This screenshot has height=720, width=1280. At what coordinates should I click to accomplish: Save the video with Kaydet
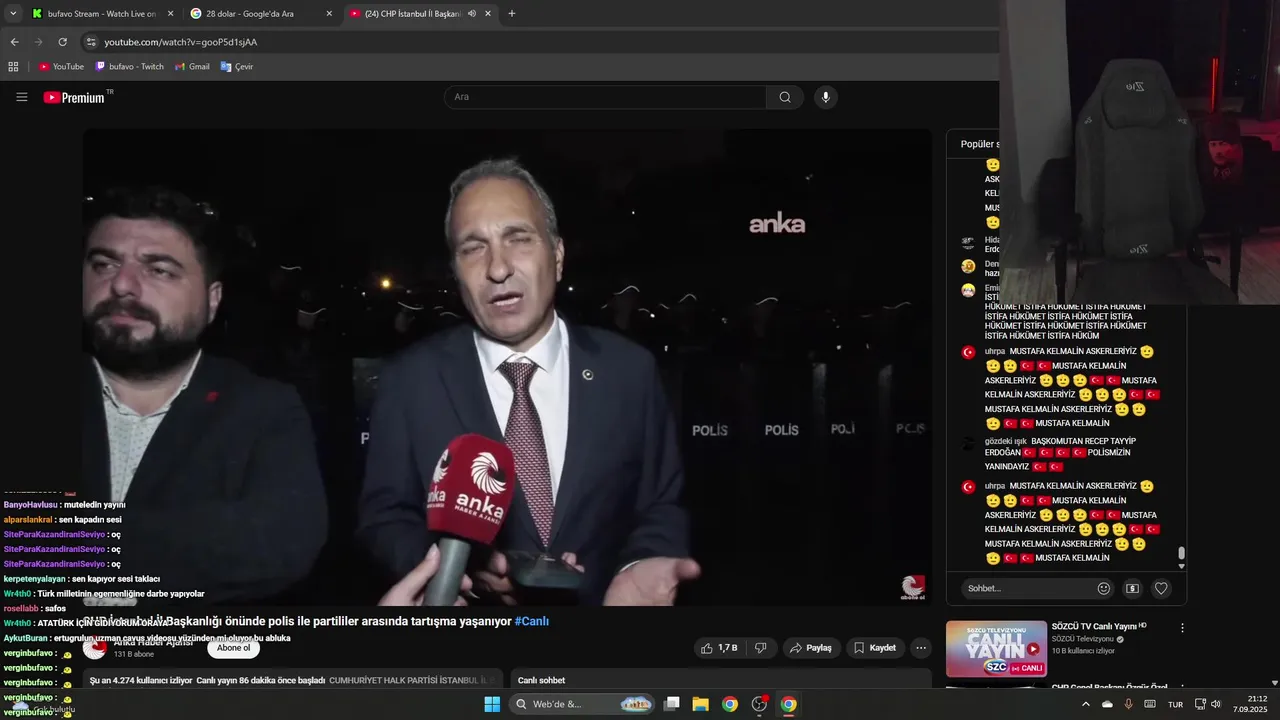[874, 648]
